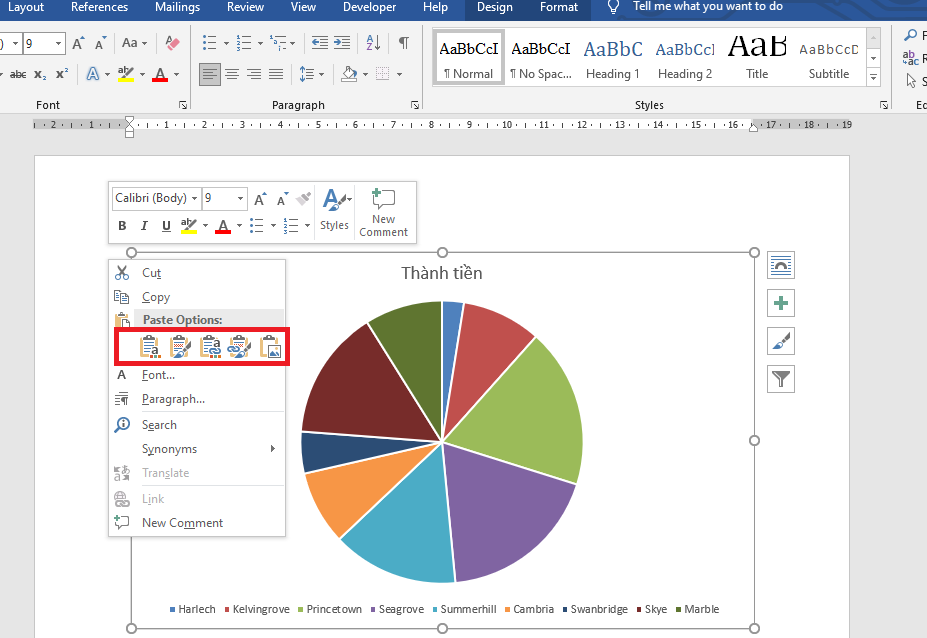
Task: Toggle Italic in the mini toolbar
Action: tap(144, 226)
